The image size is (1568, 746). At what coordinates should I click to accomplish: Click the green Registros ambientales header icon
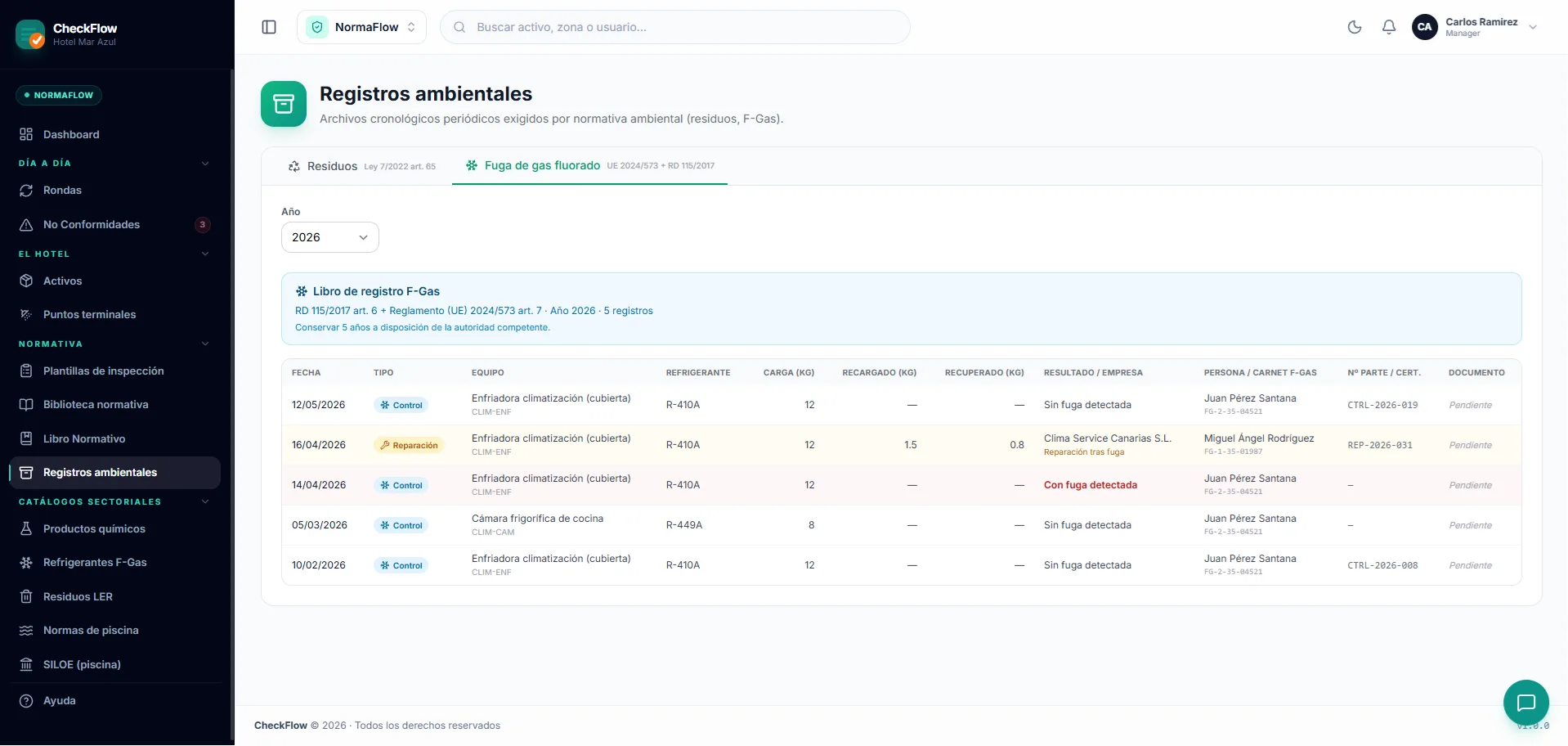point(284,104)
